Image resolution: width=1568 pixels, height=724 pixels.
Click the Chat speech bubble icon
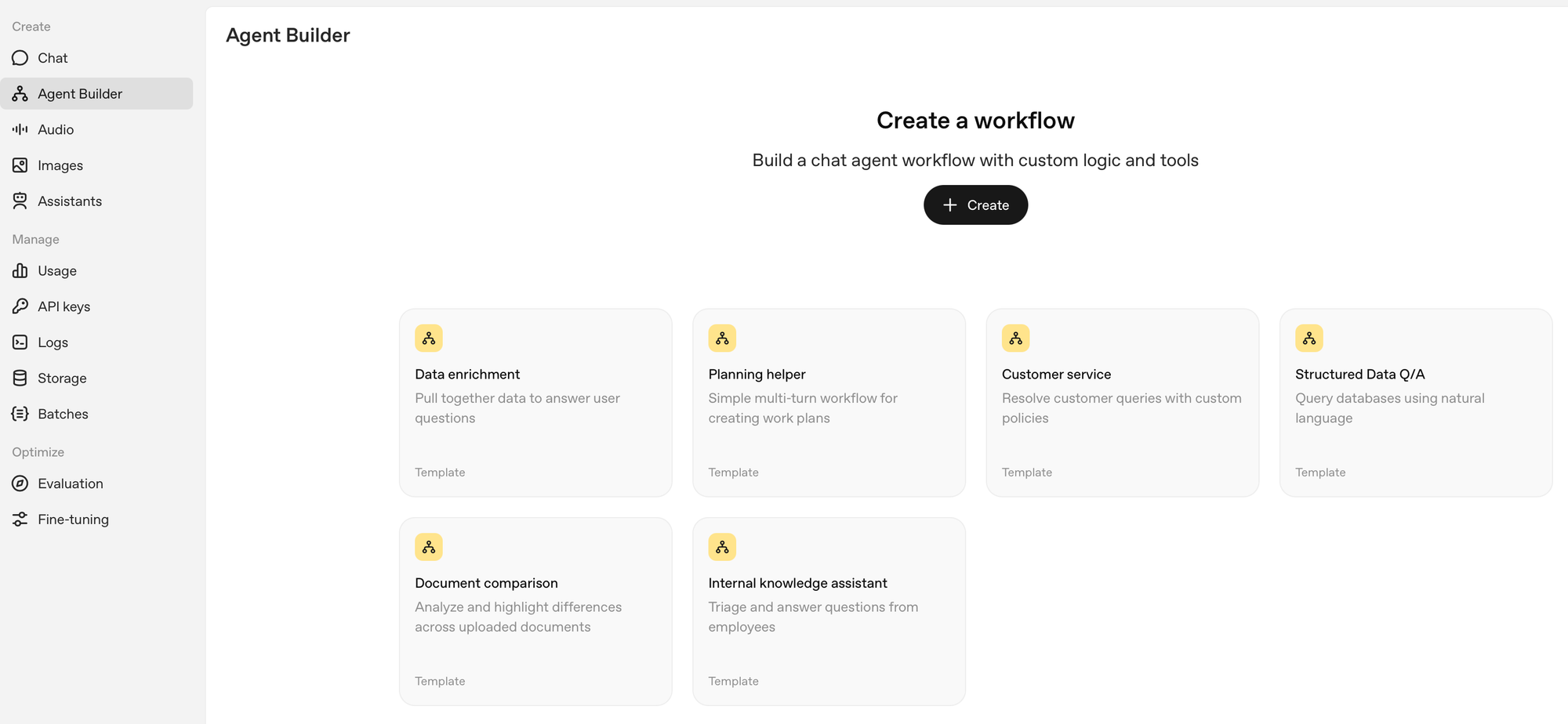click(20, 58)
